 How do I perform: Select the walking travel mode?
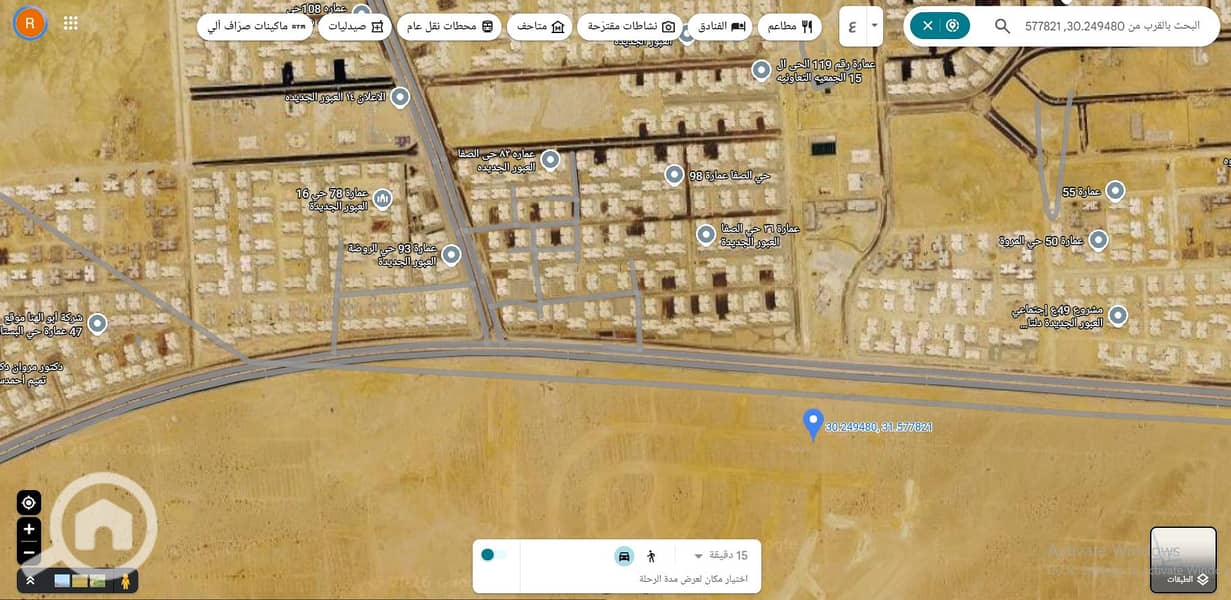click(x=651, y=556)
